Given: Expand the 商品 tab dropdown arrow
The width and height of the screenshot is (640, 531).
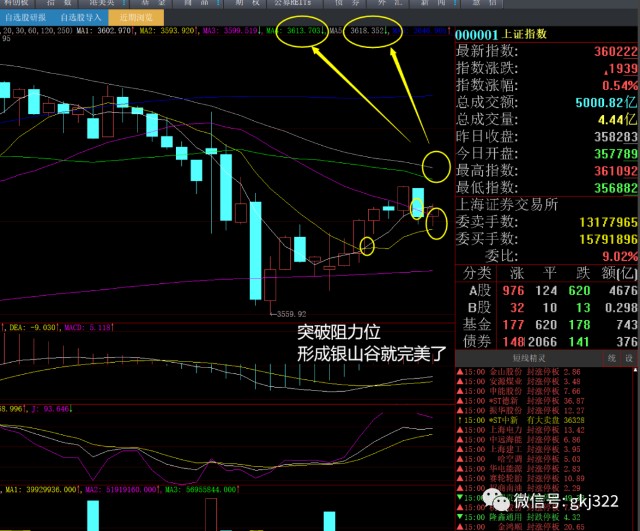Looking at the screenshot, I should click(x=218, y=3).
